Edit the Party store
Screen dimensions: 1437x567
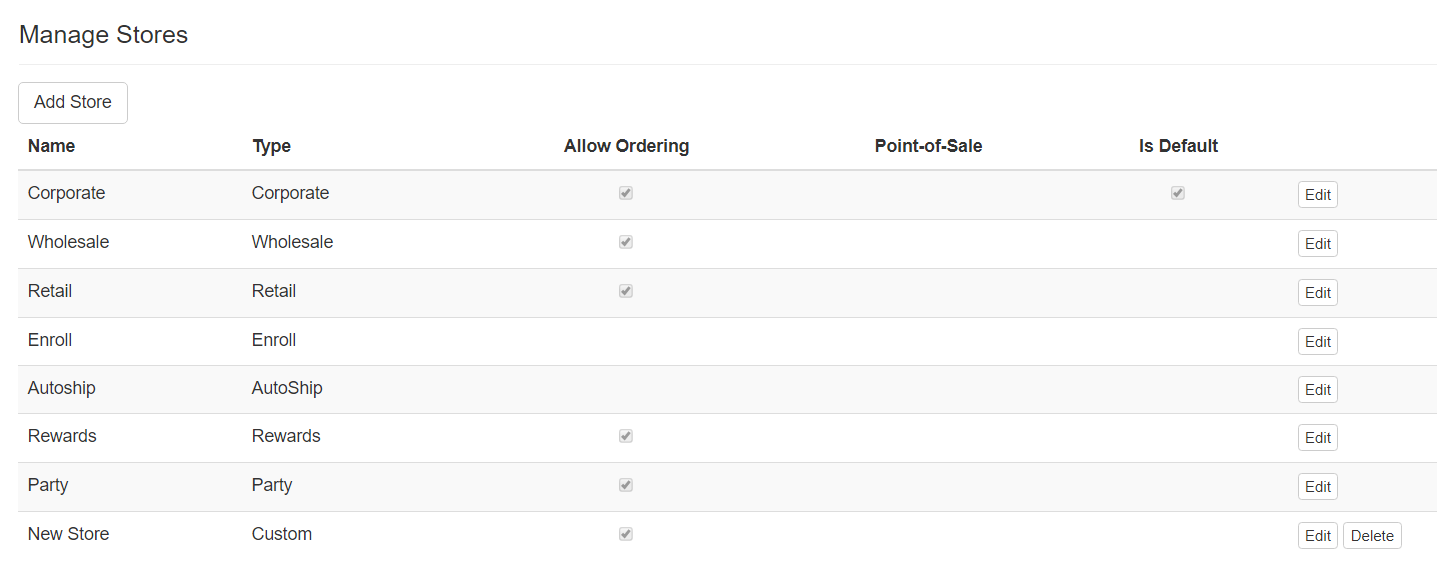coord(1317,487)
